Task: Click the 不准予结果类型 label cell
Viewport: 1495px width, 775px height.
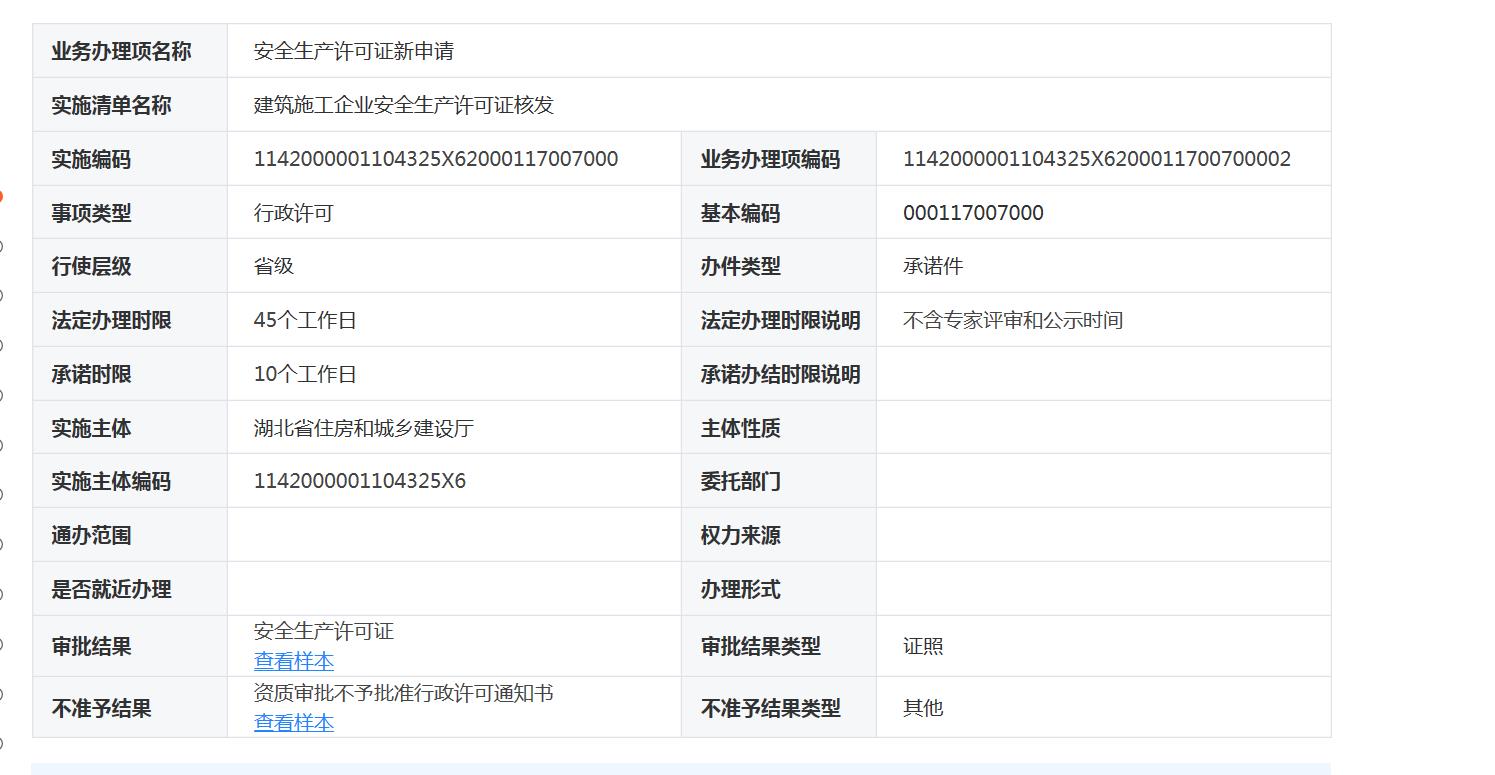Action: click(x=779, y=708)
